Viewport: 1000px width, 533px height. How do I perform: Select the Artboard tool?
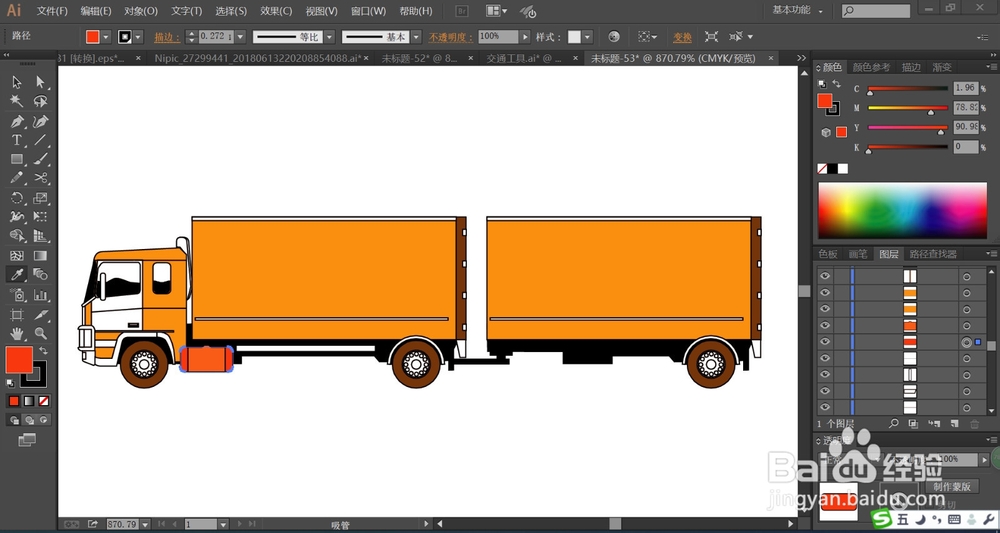(x=17, y=314)
